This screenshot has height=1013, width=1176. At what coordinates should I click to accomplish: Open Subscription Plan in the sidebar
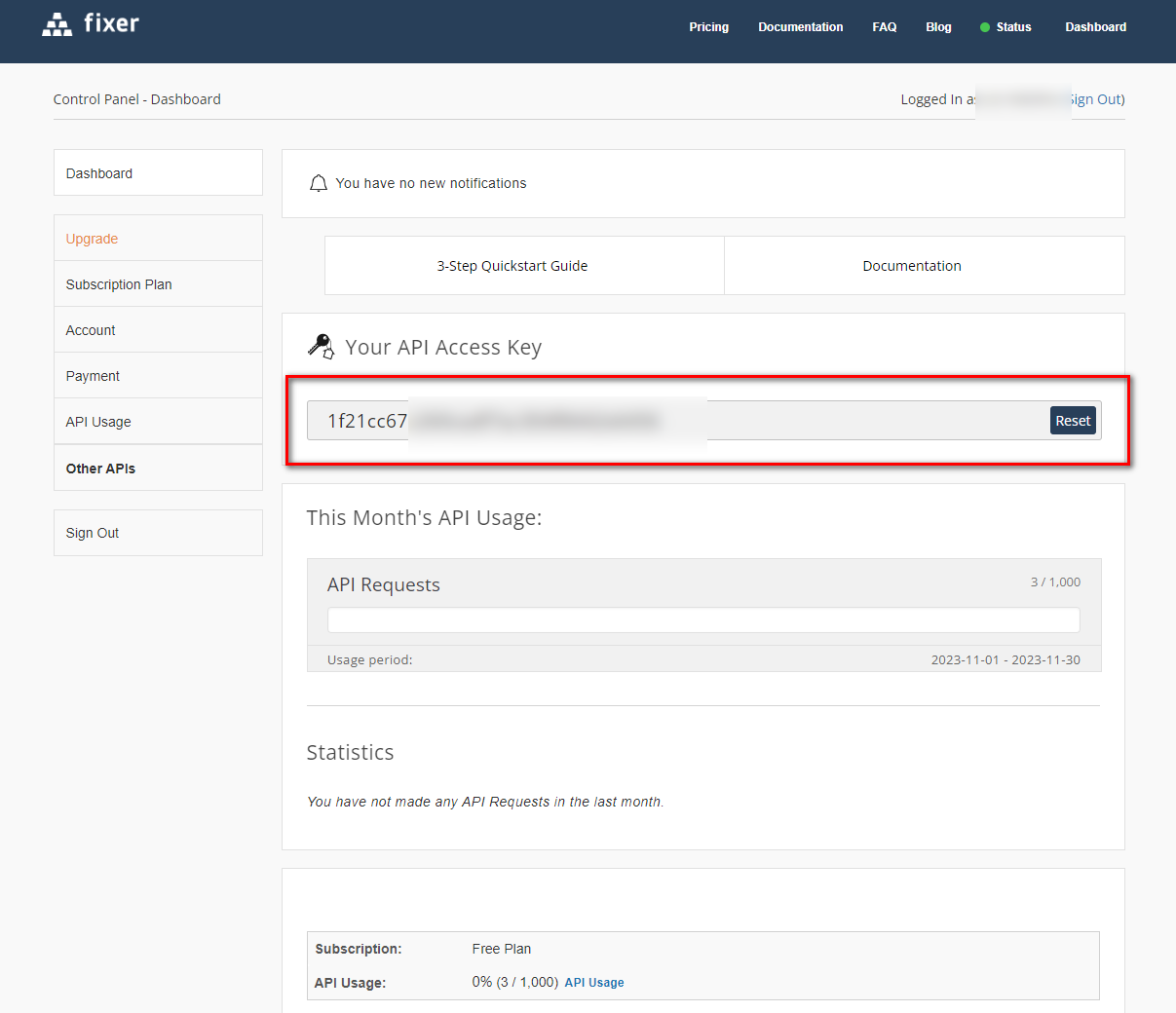119,284
